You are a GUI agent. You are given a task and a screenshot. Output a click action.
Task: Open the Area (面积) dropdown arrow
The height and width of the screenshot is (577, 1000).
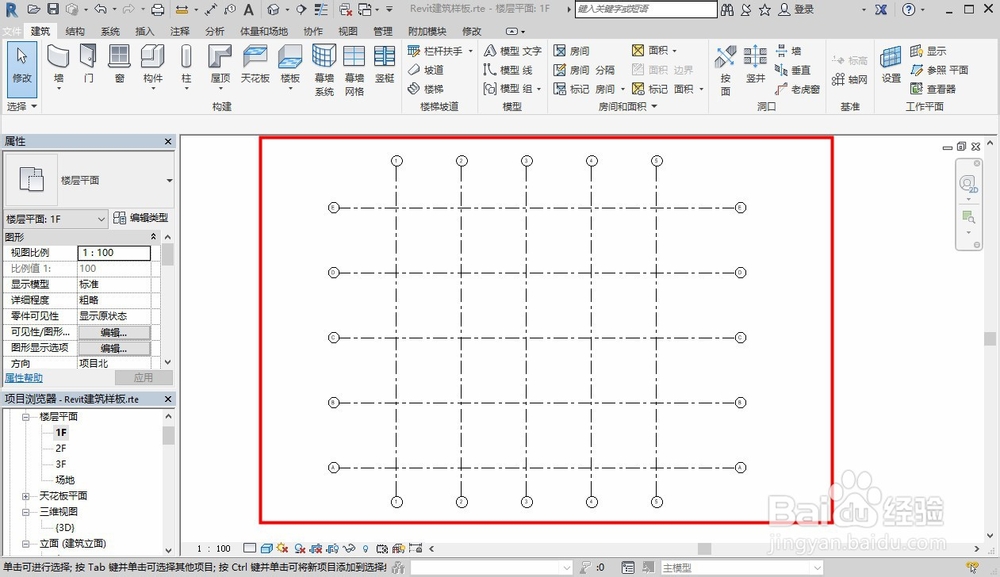coord(674,51)
